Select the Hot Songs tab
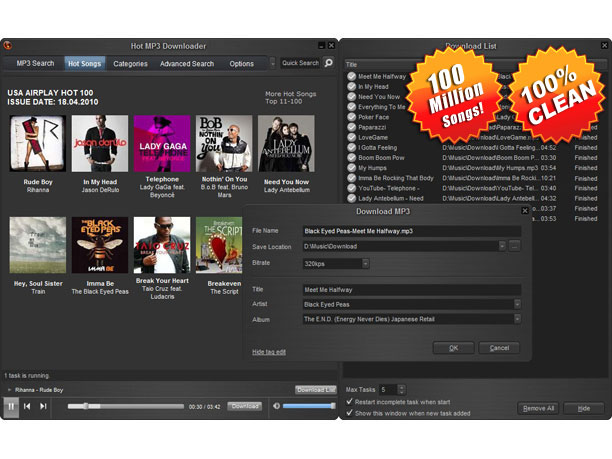This screenshot has height=459, width=612. pos(85,64)
